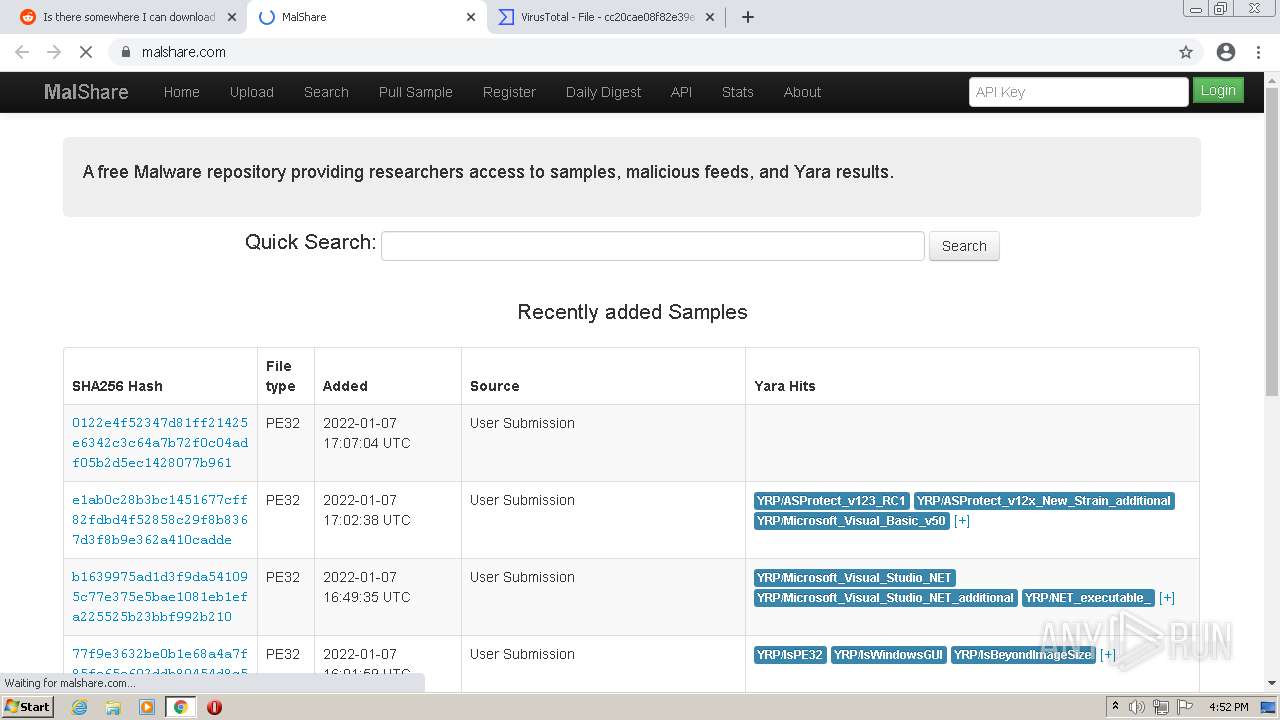Close the VirusTotal browser tab

pyautogui.click(x=710, y=17)
